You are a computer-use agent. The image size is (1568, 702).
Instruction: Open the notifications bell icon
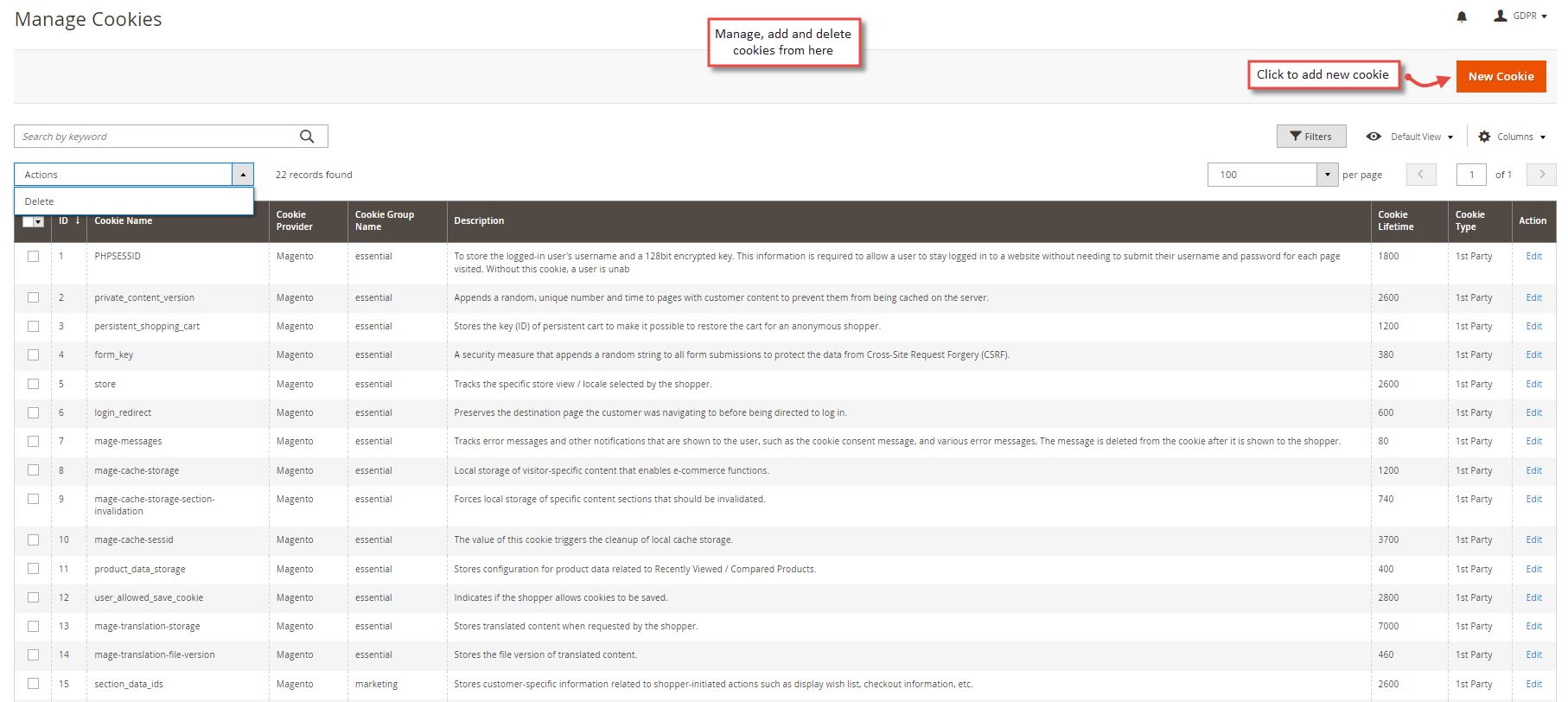pyautogui.click(x=1462, y=16)
